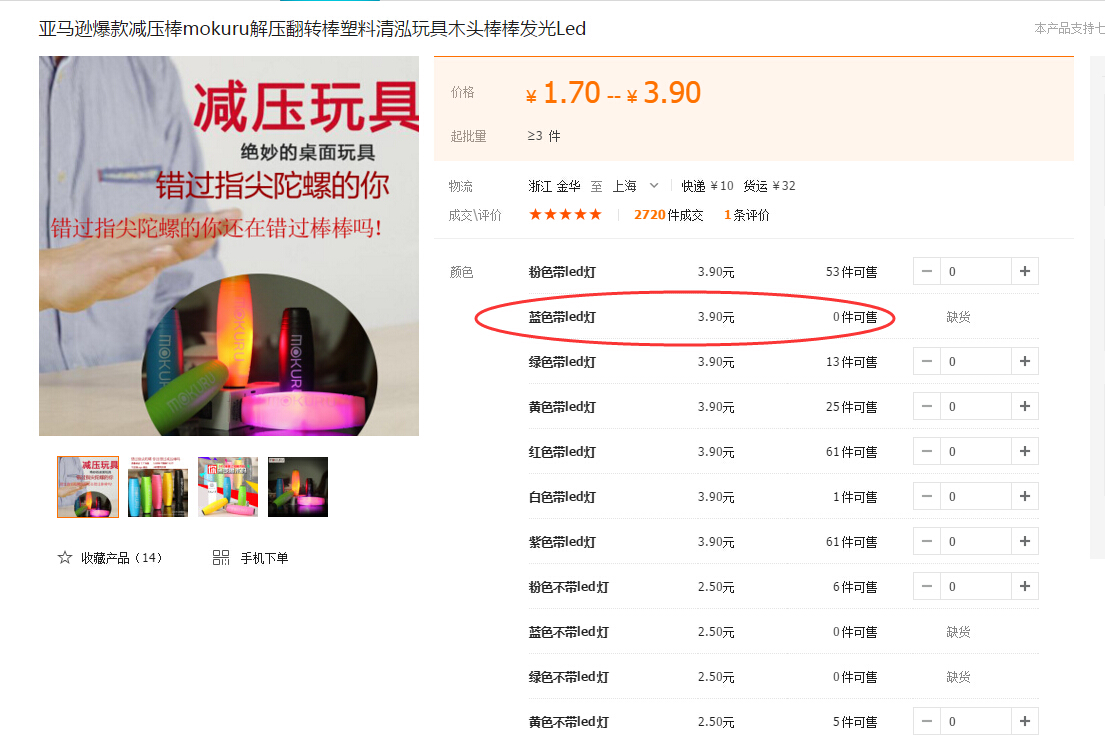Click the main product image
Screen dimensions: 1105x735
tap(229, 246)
